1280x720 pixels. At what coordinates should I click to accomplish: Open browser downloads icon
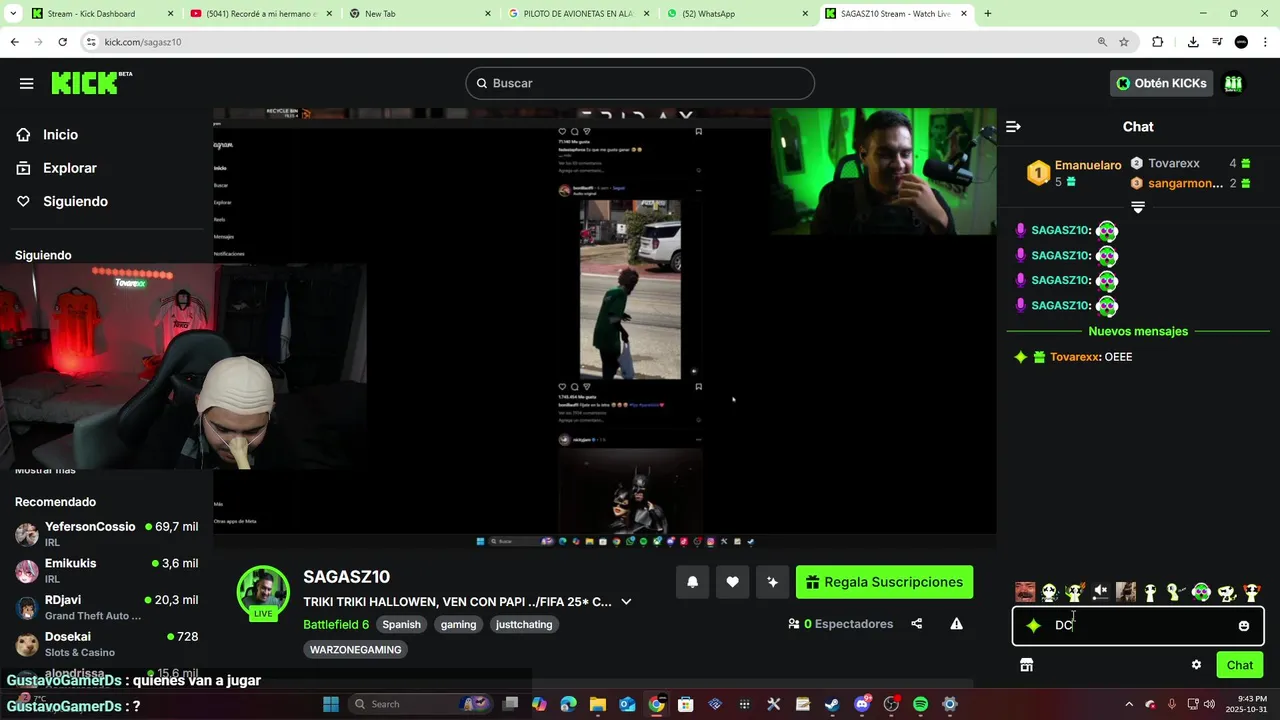[1193, 42]
